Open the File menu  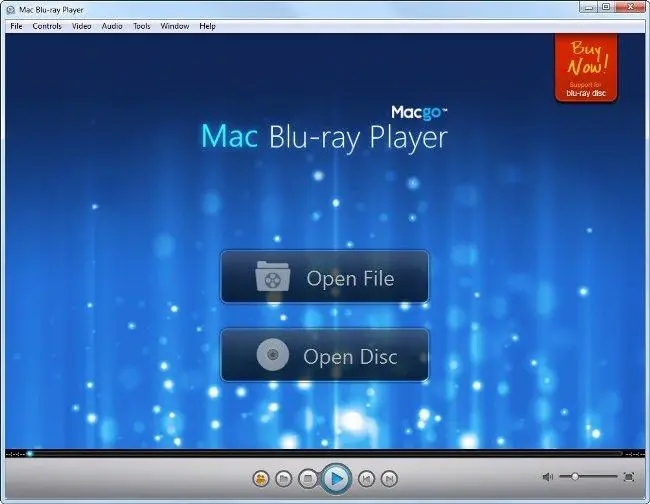16,26
